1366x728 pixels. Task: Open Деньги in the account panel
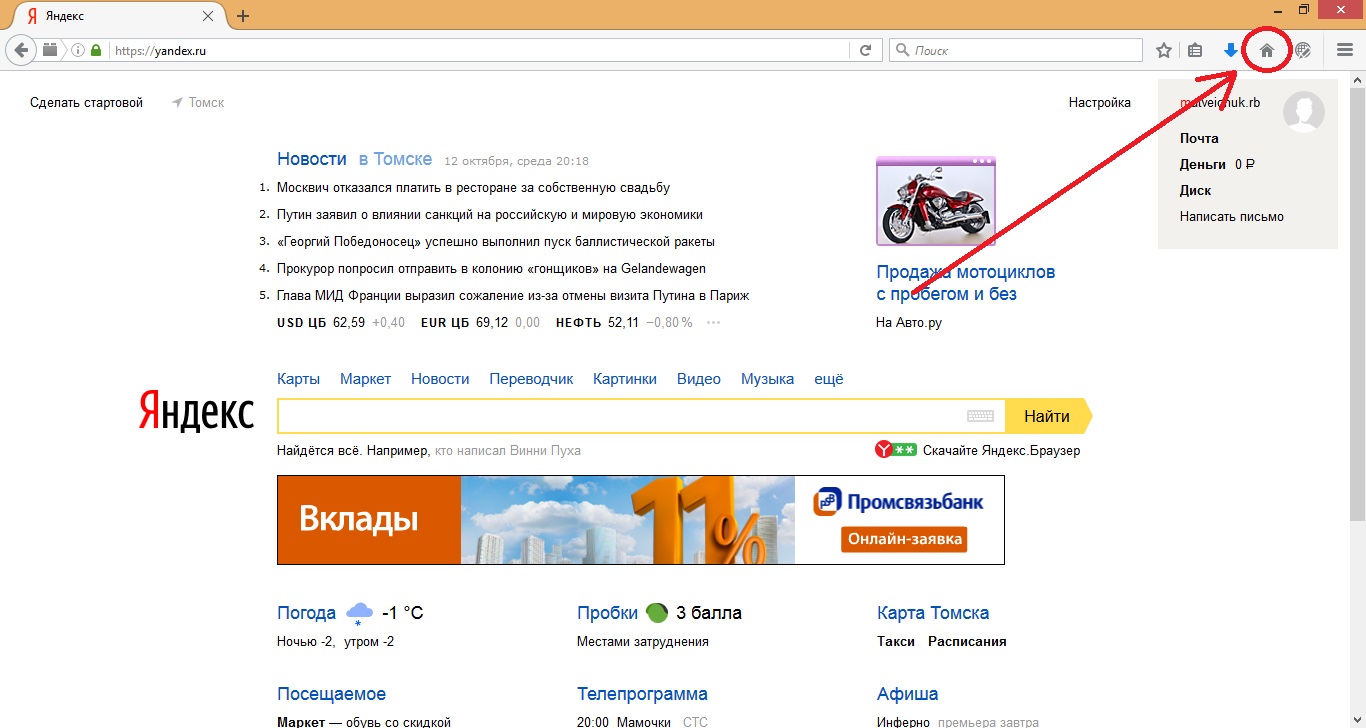coord(1202,165)
